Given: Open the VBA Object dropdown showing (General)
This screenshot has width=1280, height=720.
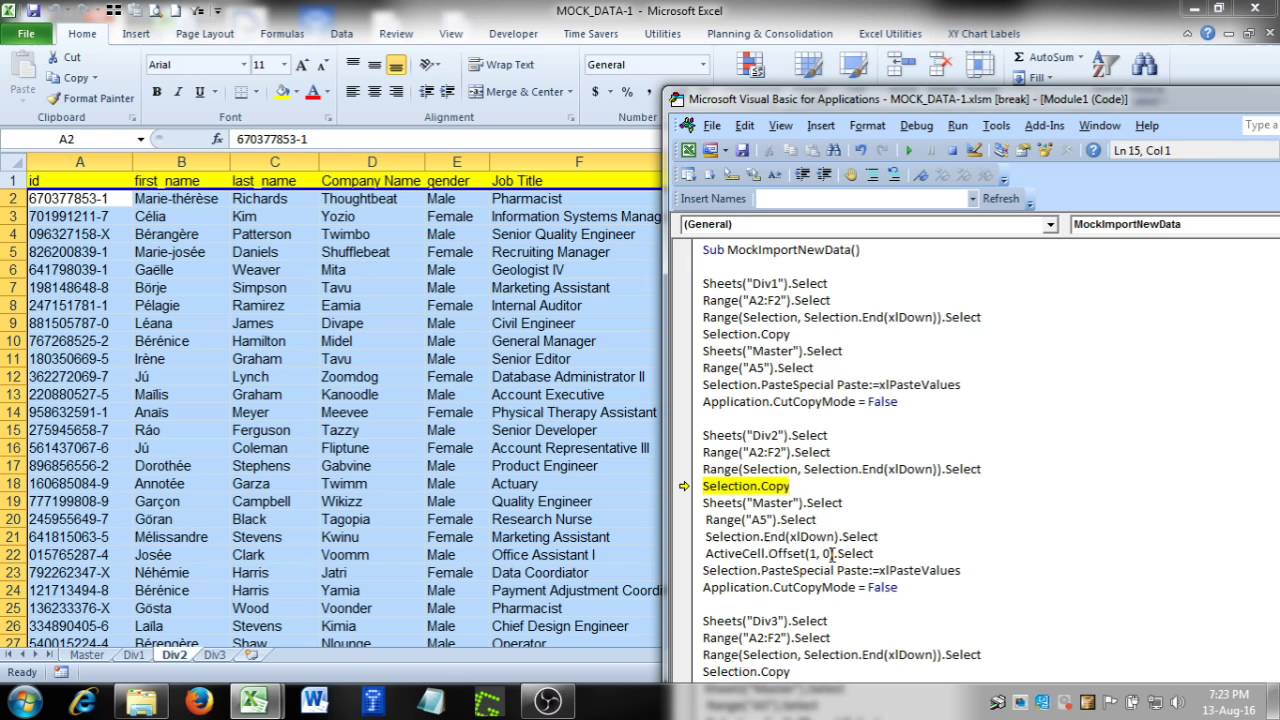Looking at the screenshot, I should click(1050, 225).
